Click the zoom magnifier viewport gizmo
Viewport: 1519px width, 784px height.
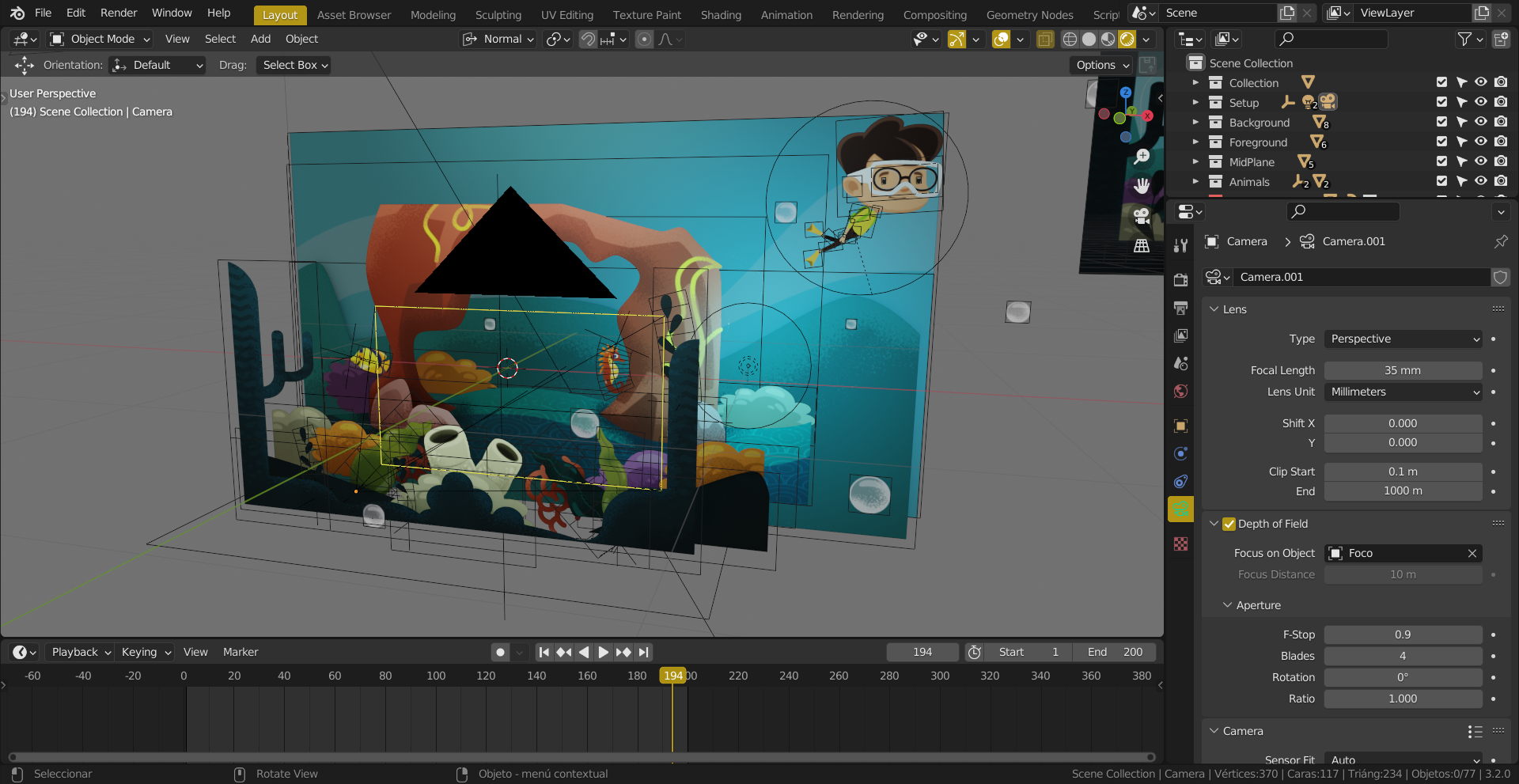(x=1142, y=157)
